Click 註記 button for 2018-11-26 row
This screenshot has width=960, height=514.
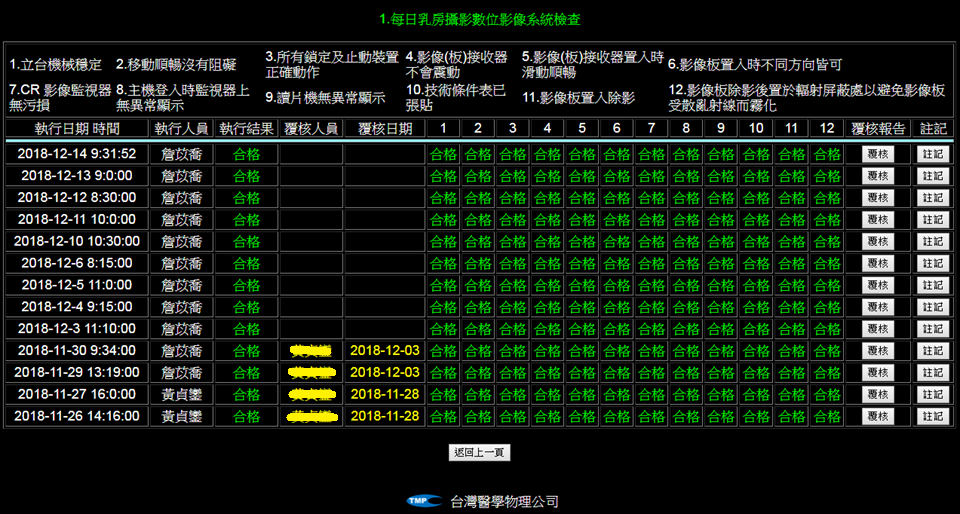click(x=931, y=417)
